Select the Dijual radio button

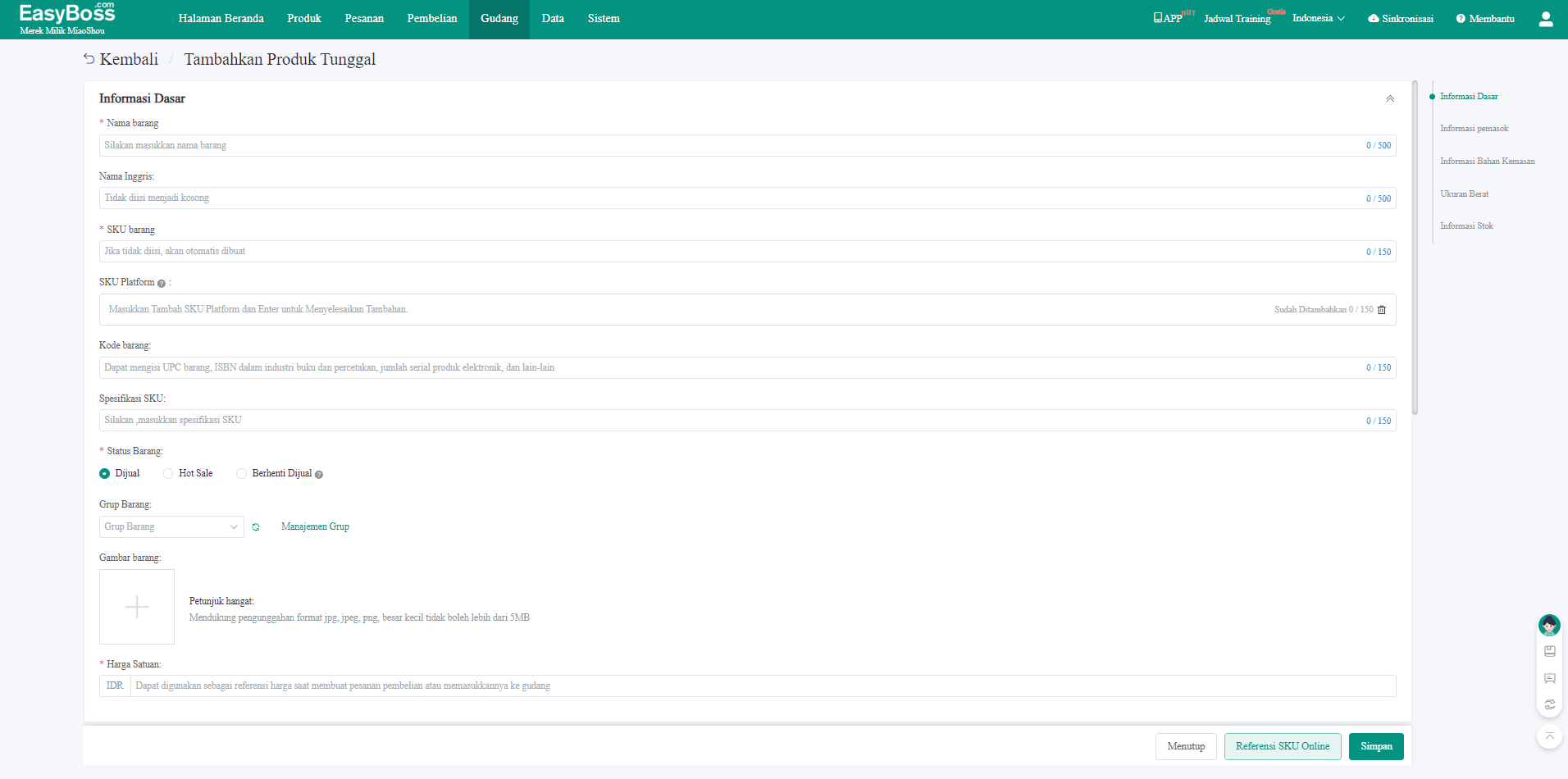click(x=104, y=473)
